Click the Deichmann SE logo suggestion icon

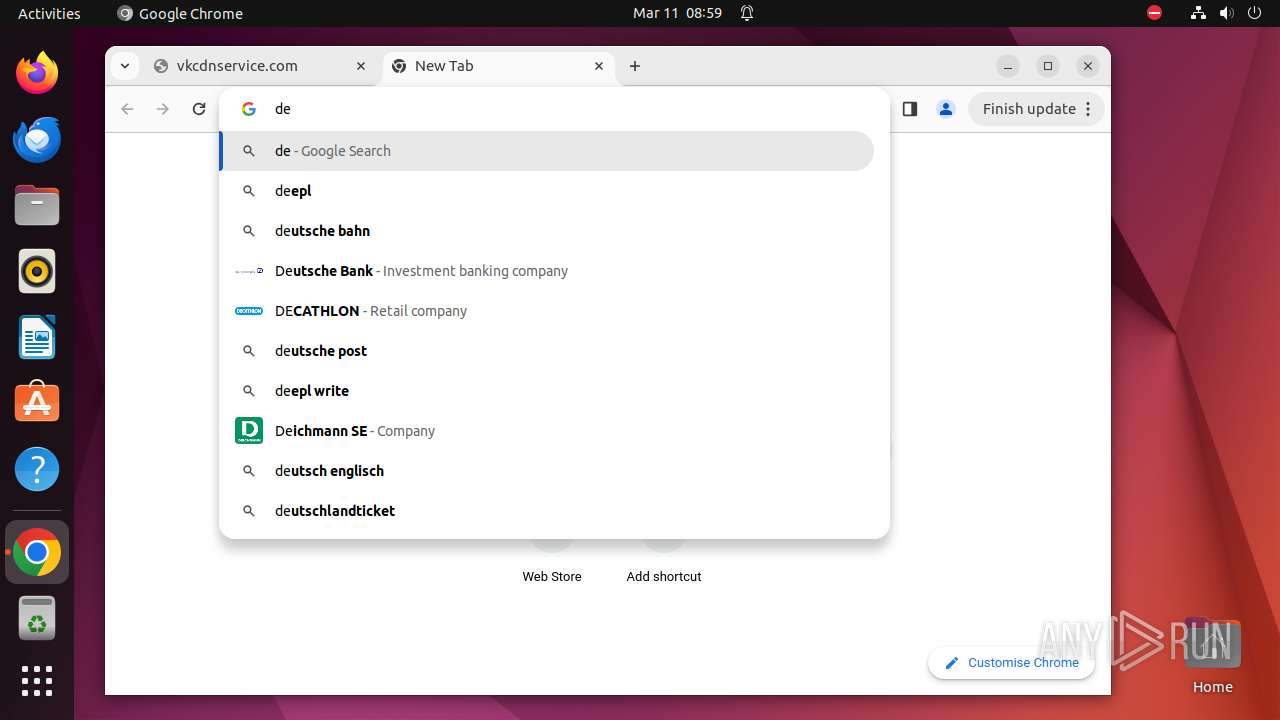coord(249,431)
